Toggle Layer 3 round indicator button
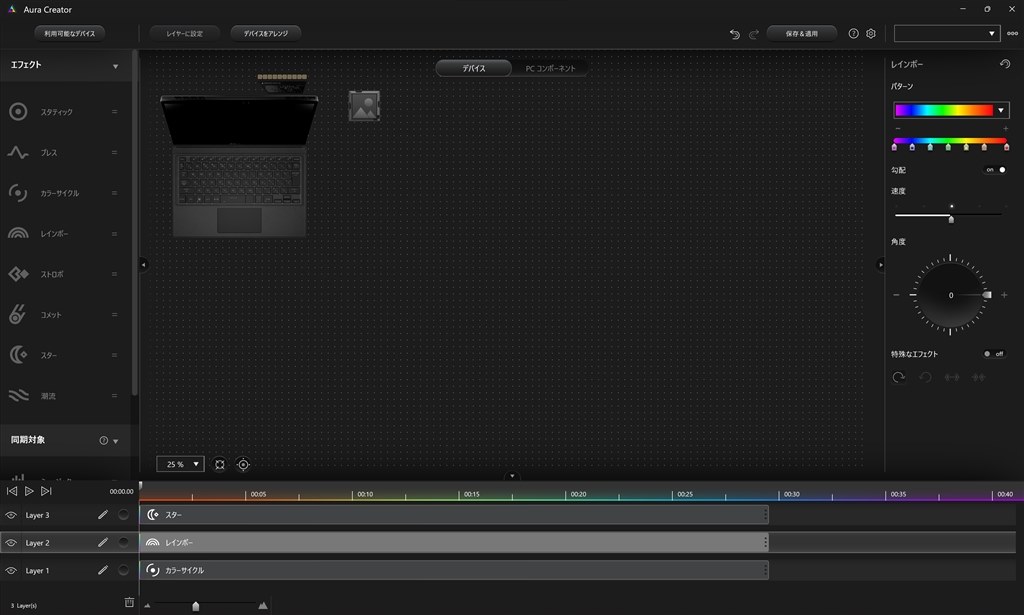Image resolution: width=1024 pixels, height=615 pixels. (123, 514)
